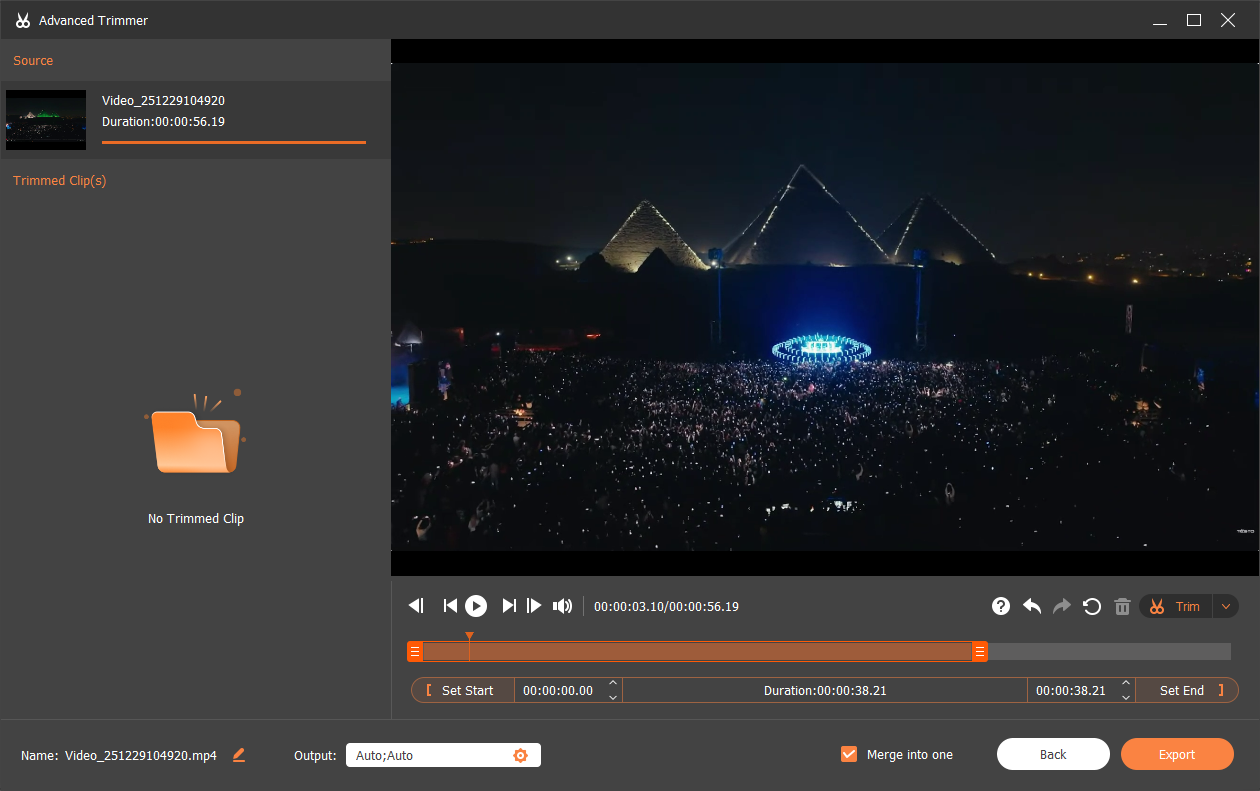View the Trimmed Clip(s) section
Viewport: 1260px width, 791px height.
(x=59, y=180)
